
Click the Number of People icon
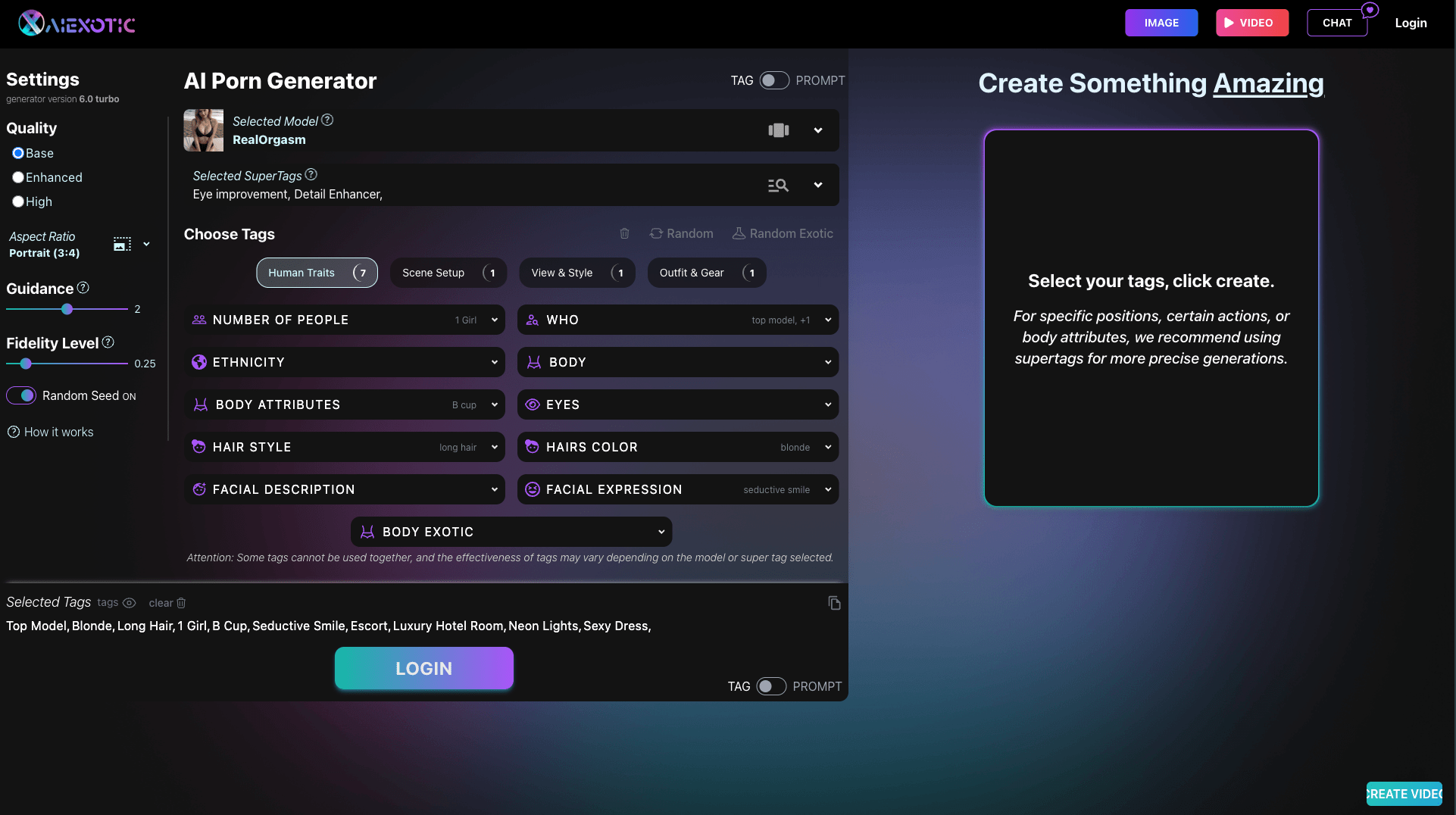199,320
